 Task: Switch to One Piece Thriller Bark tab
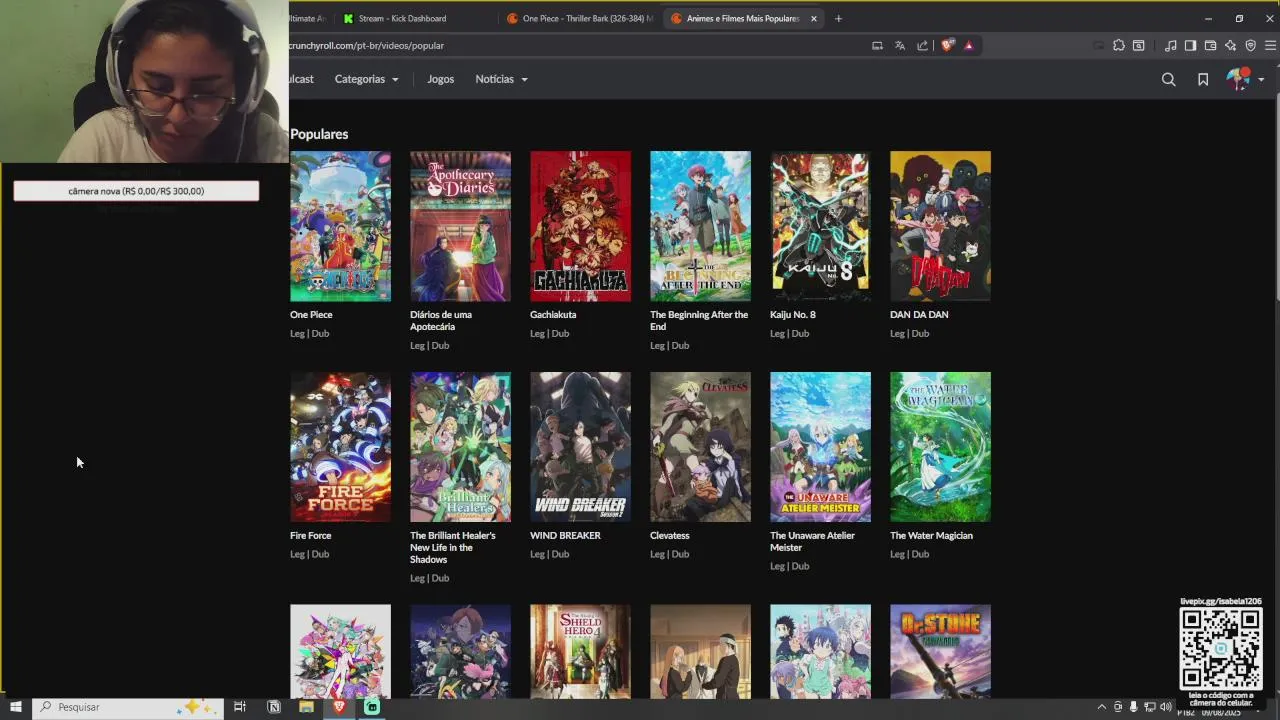coord(580,18)
